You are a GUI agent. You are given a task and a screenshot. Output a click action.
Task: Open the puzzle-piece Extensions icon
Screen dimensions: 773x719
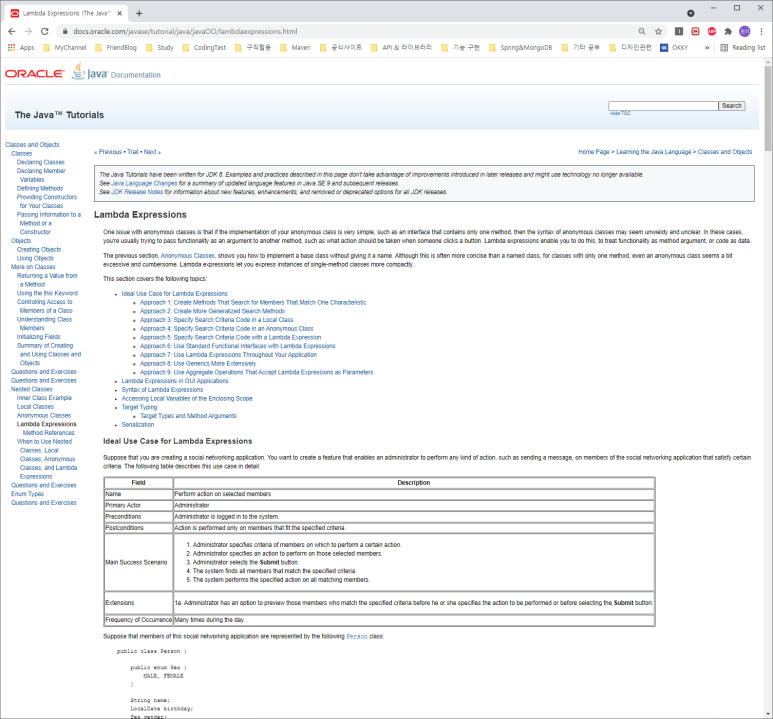(728, 31)
